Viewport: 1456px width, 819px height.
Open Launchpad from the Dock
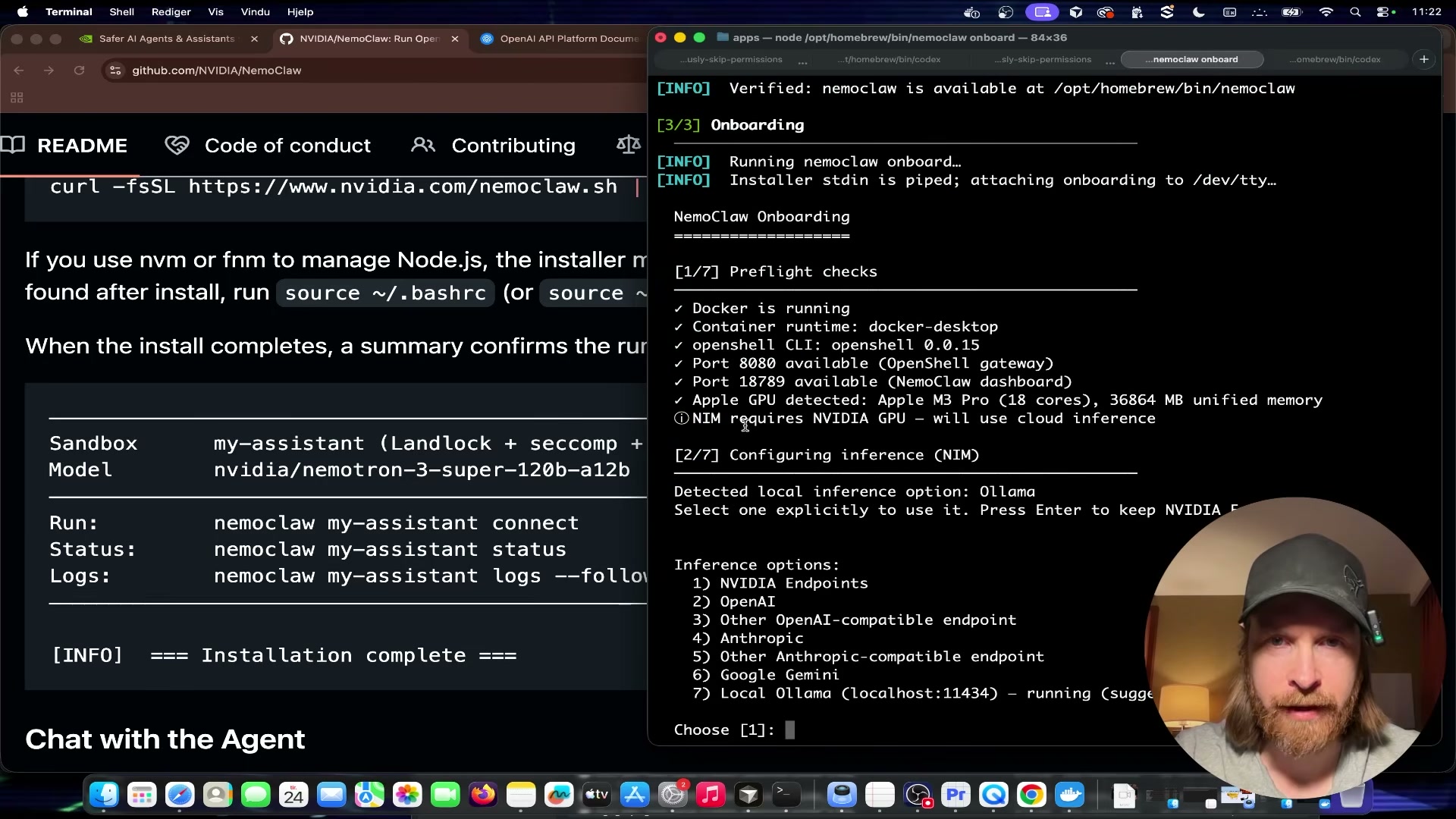pyautogui.click(x=142, y=795)
